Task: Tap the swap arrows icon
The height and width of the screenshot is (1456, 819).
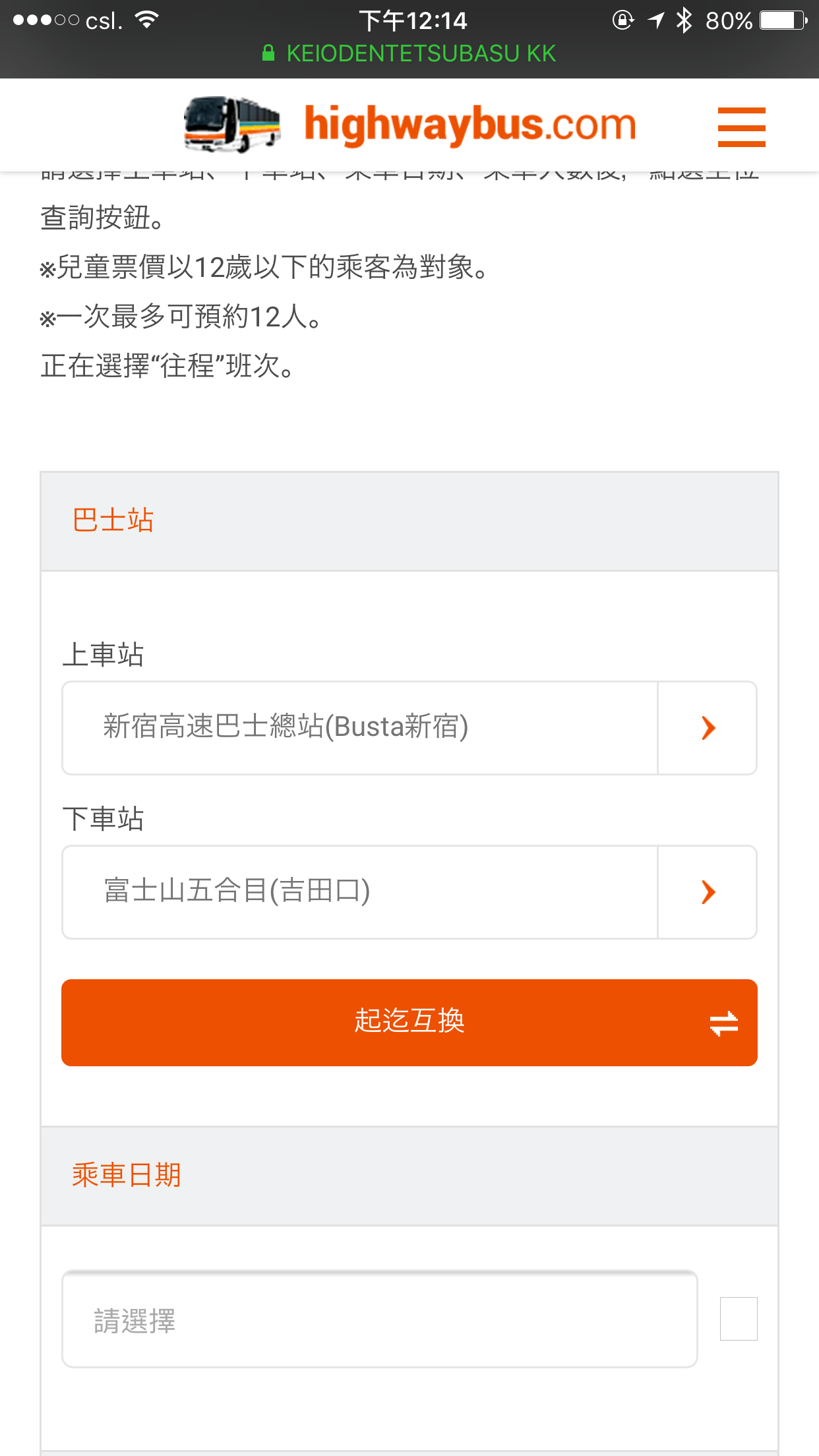Action: point(723,1023)
